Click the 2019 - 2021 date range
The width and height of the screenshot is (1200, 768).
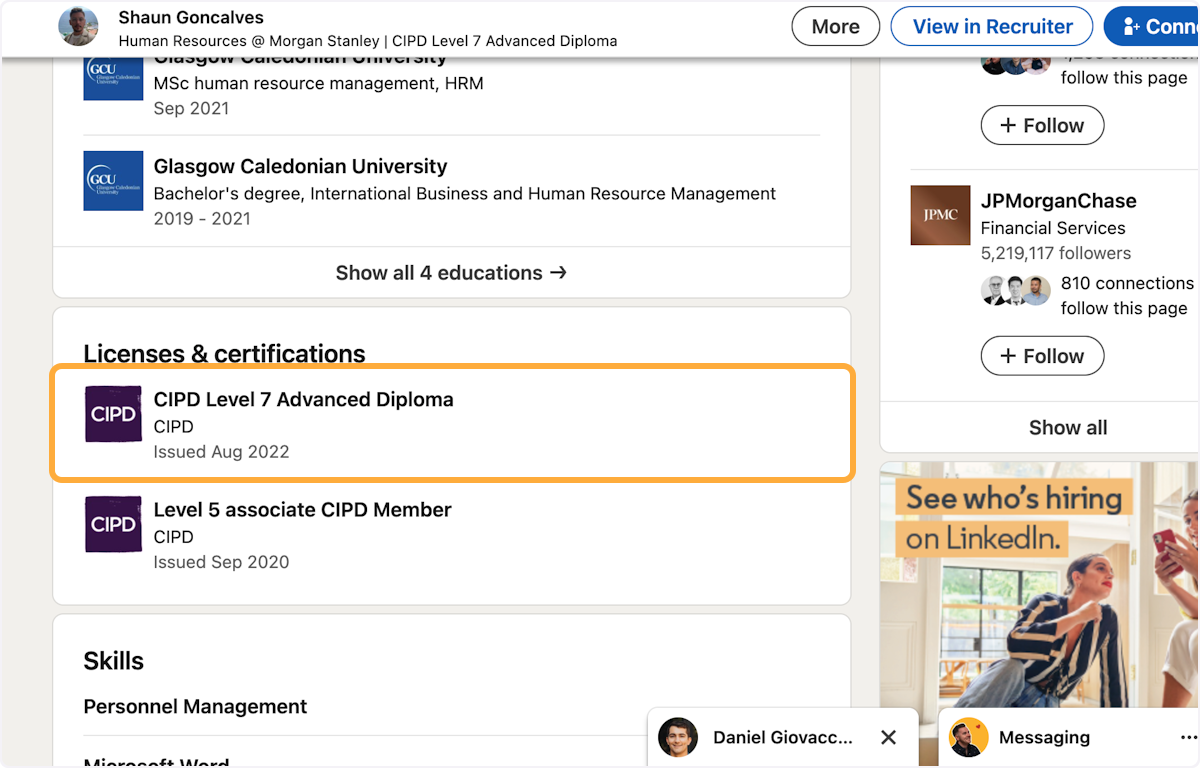[x=202, y=218]
